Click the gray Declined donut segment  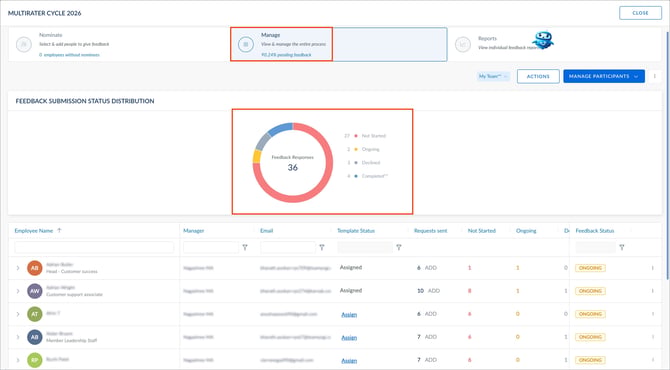(x=263, y=141)
